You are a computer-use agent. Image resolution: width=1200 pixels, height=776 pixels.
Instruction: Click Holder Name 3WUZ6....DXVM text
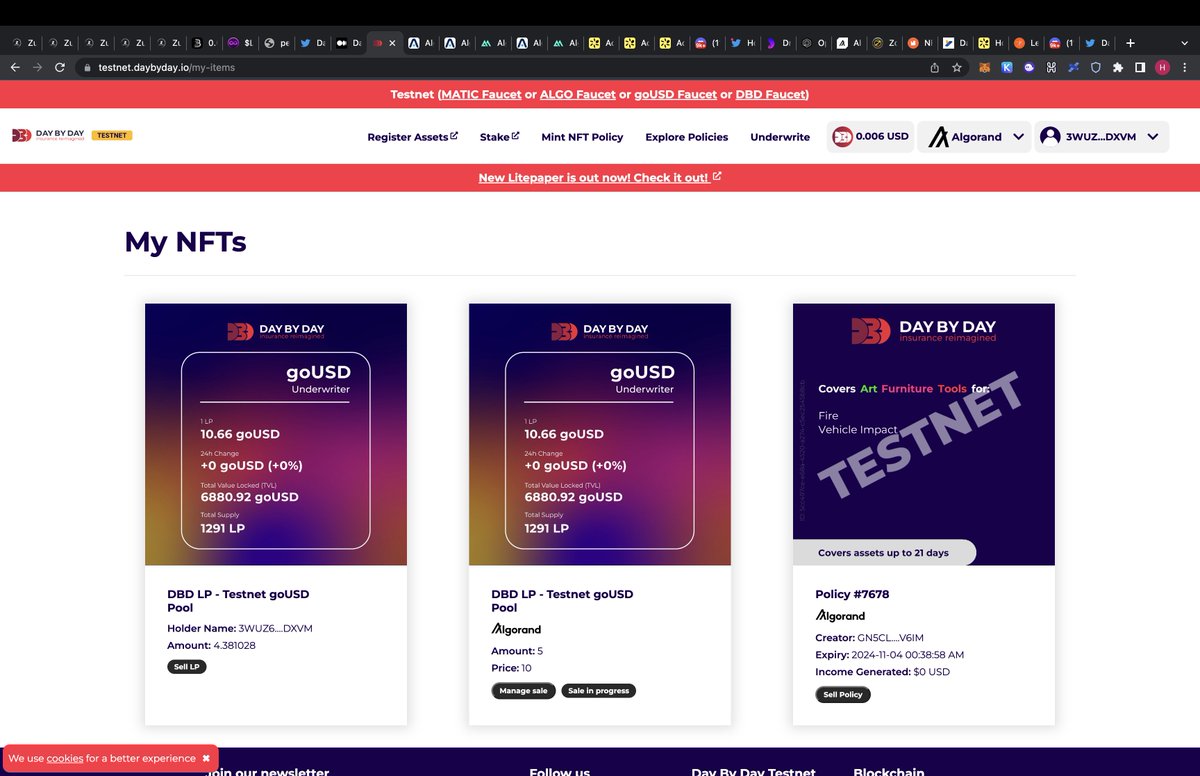tap(240, 628)
